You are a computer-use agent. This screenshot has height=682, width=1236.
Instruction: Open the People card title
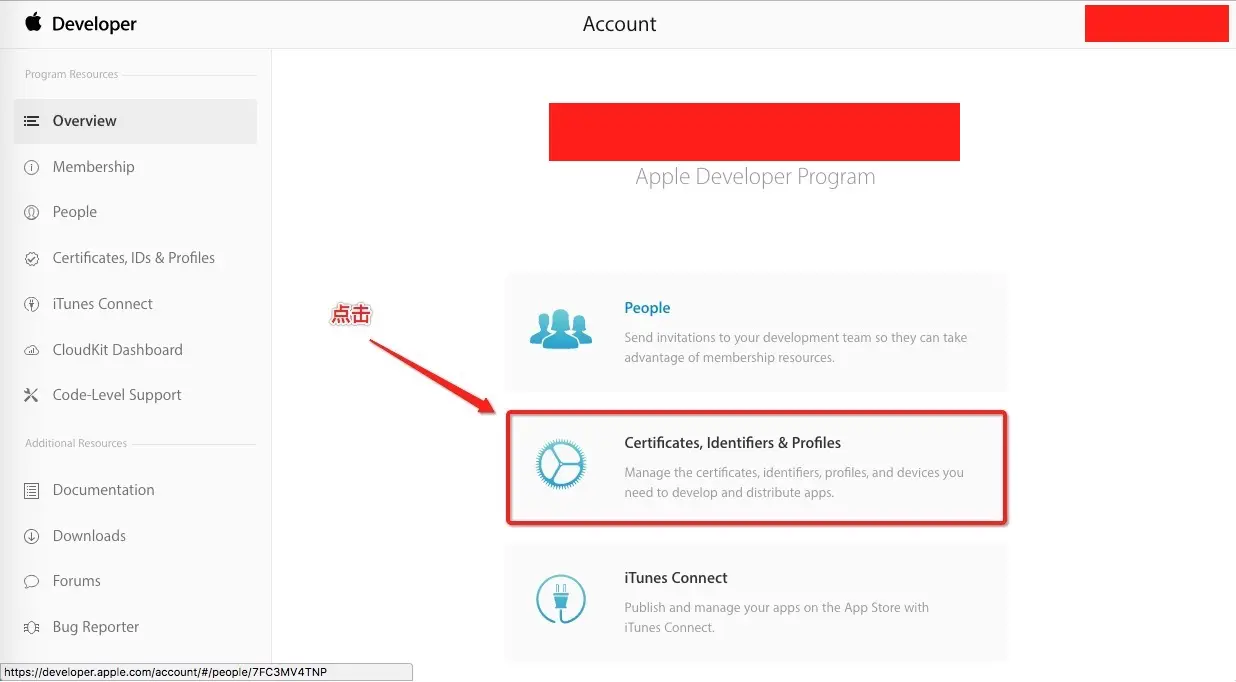(647, 308)
